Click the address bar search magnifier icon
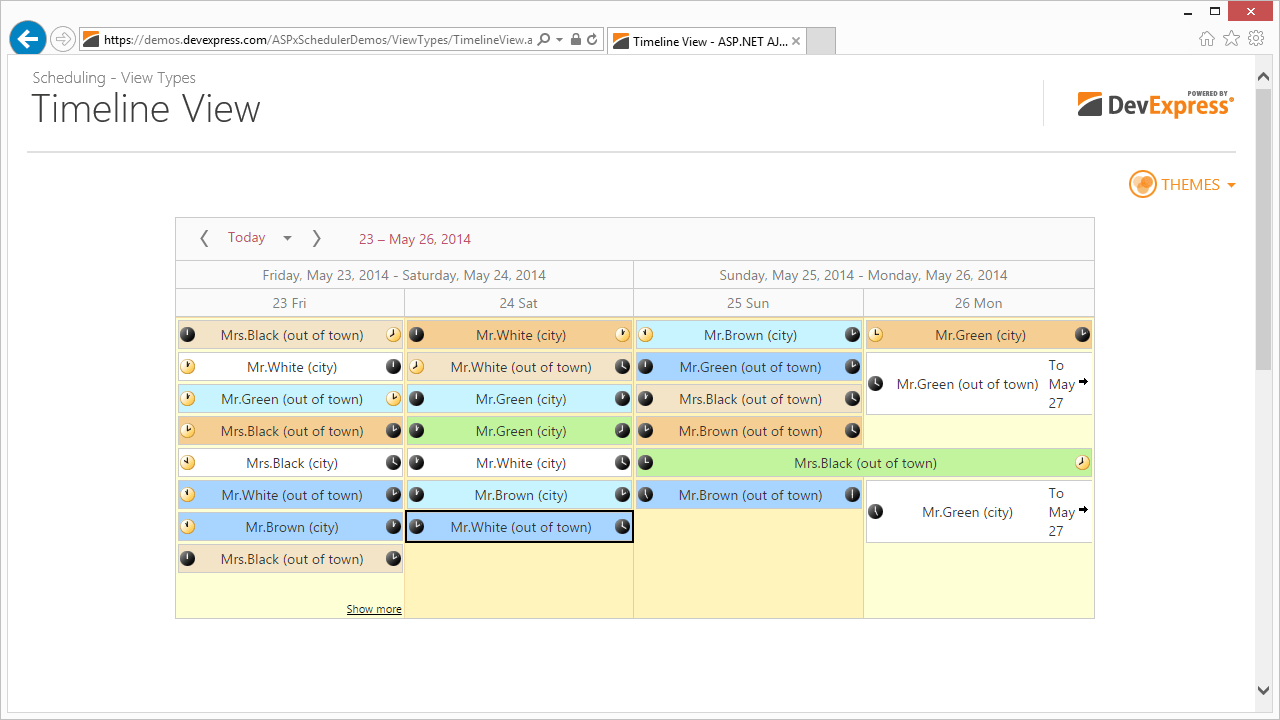Viewport: 1280px width, 720px height. [544, 40]
